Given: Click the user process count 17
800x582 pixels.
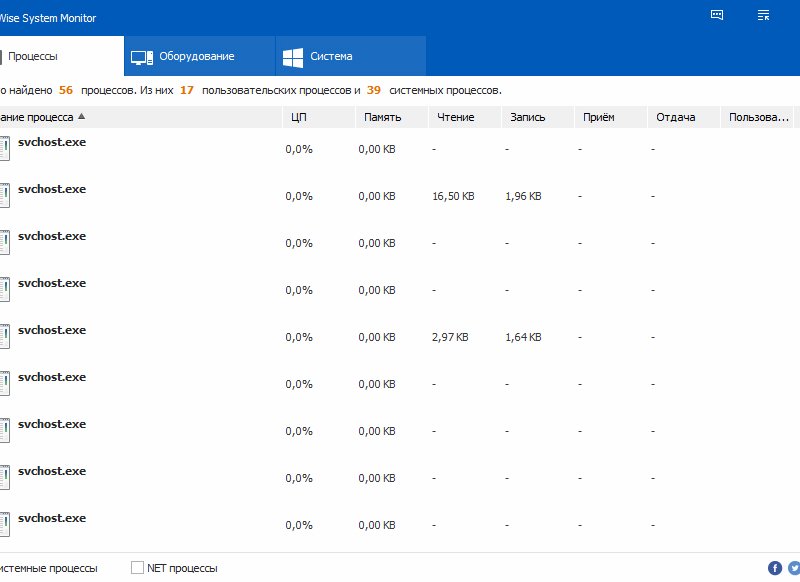Looking at the screenshot, I should point(187,90).
